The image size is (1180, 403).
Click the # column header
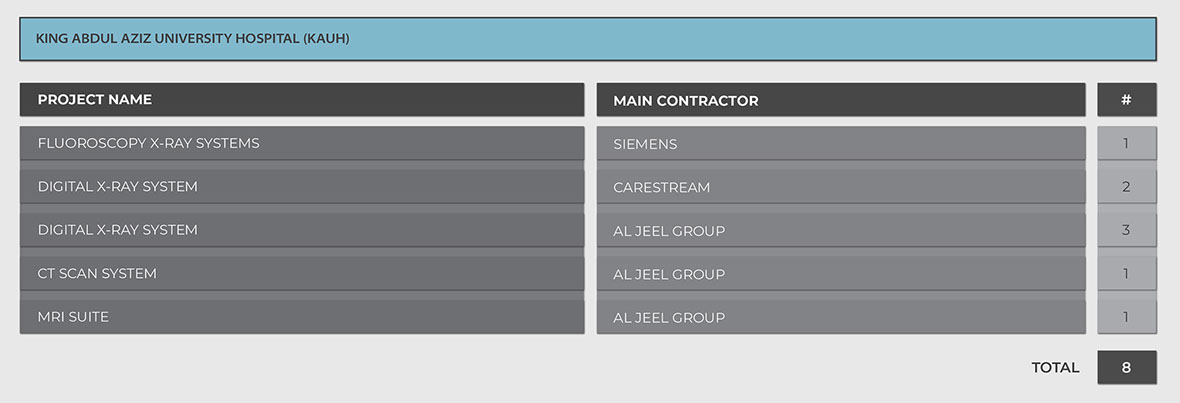click(x=1126, y=100)
